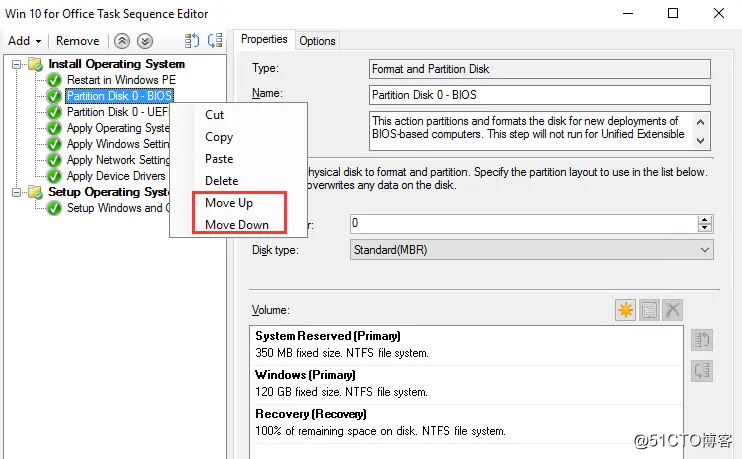Click the move volume up icon
742x459 pixels.
702,340
